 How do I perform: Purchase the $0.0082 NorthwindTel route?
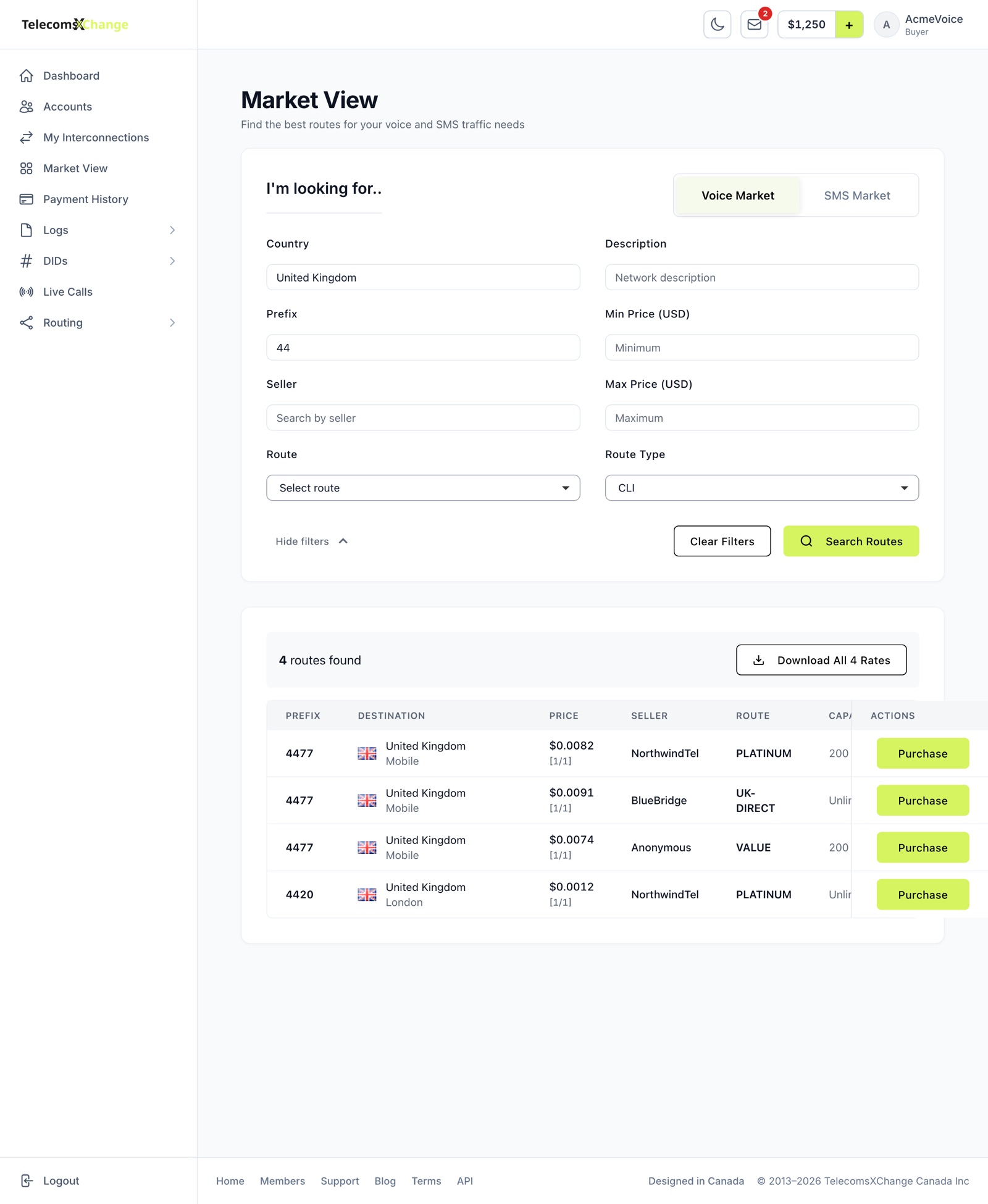click(923, 754)
